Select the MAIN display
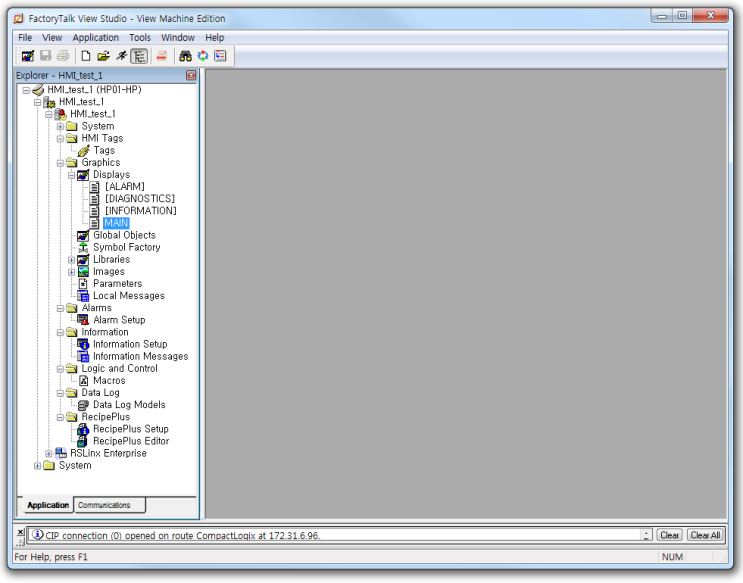The height and width of the screenshot is (583, 743). (x=116, y=223)
